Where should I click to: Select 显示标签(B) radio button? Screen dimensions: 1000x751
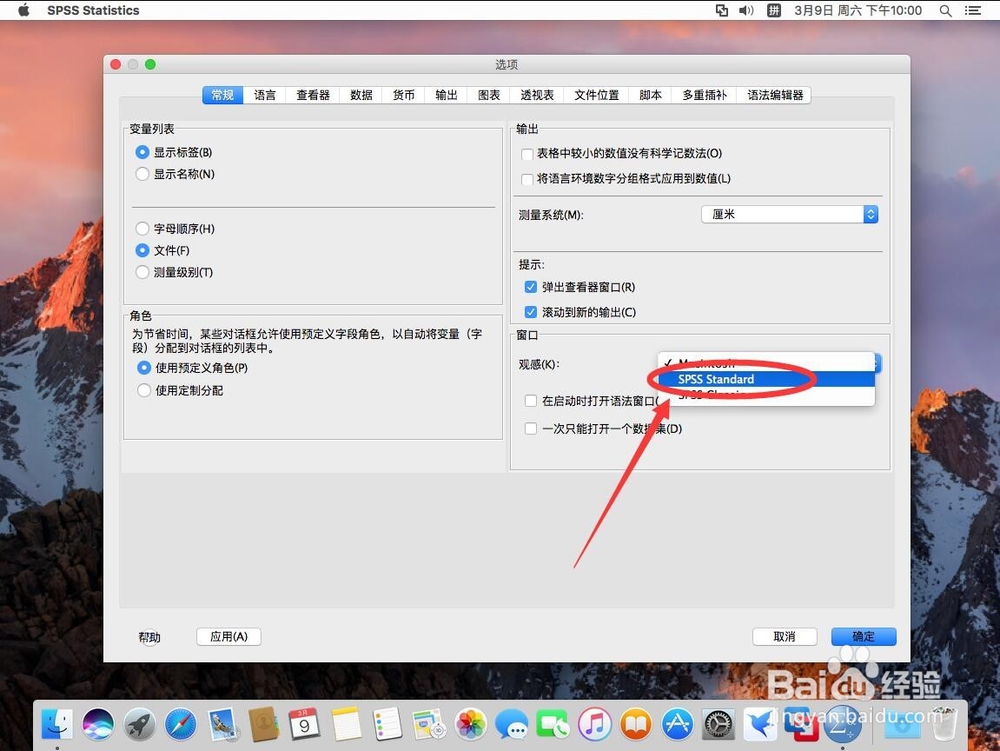142,152
